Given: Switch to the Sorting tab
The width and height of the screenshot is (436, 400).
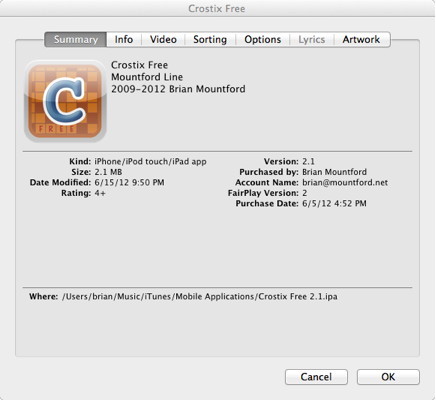Looking at the screenshot, I should [210, 39].
